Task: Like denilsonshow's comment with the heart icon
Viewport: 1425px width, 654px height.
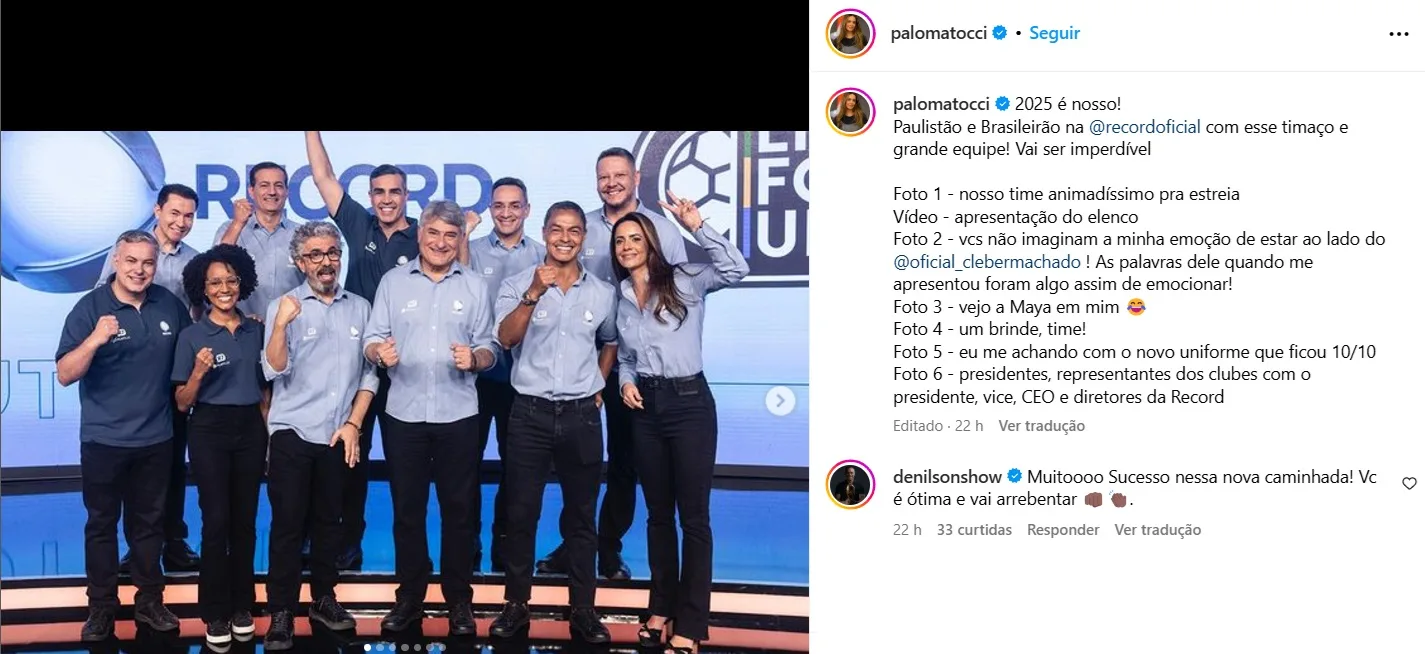Action: coord(1409,484)
